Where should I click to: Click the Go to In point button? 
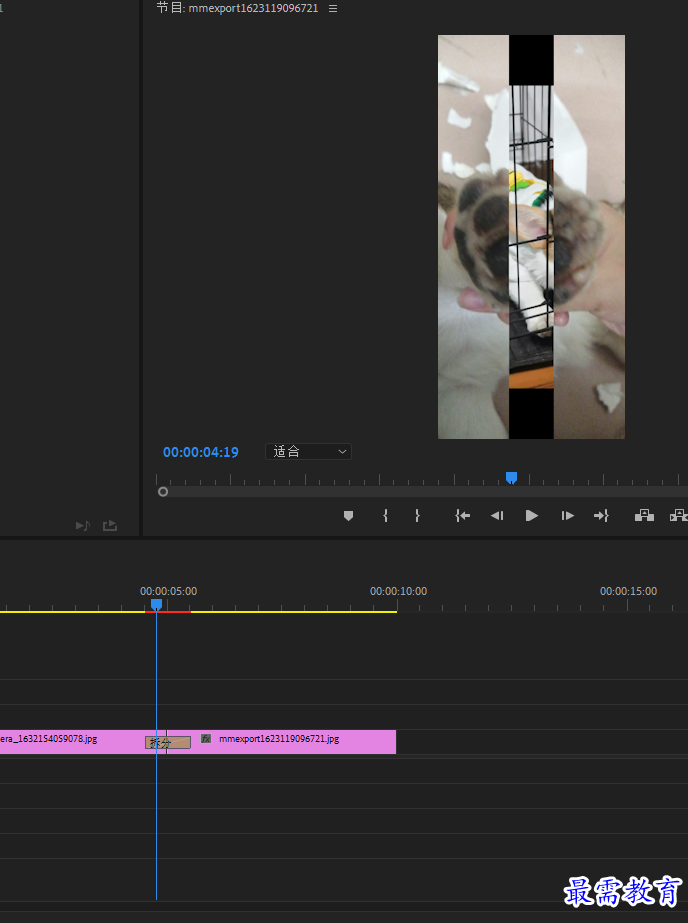[463, 516]
